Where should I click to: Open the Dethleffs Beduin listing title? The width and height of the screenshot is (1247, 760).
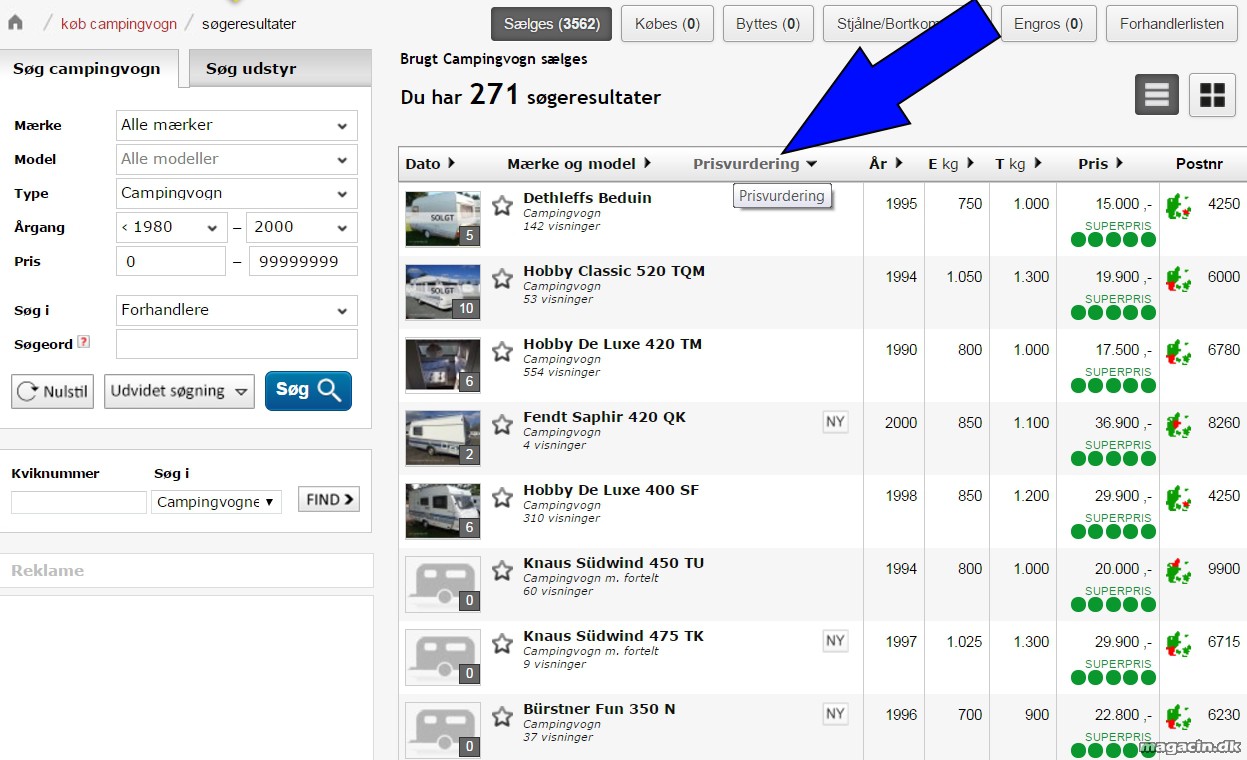coord(587,198)
